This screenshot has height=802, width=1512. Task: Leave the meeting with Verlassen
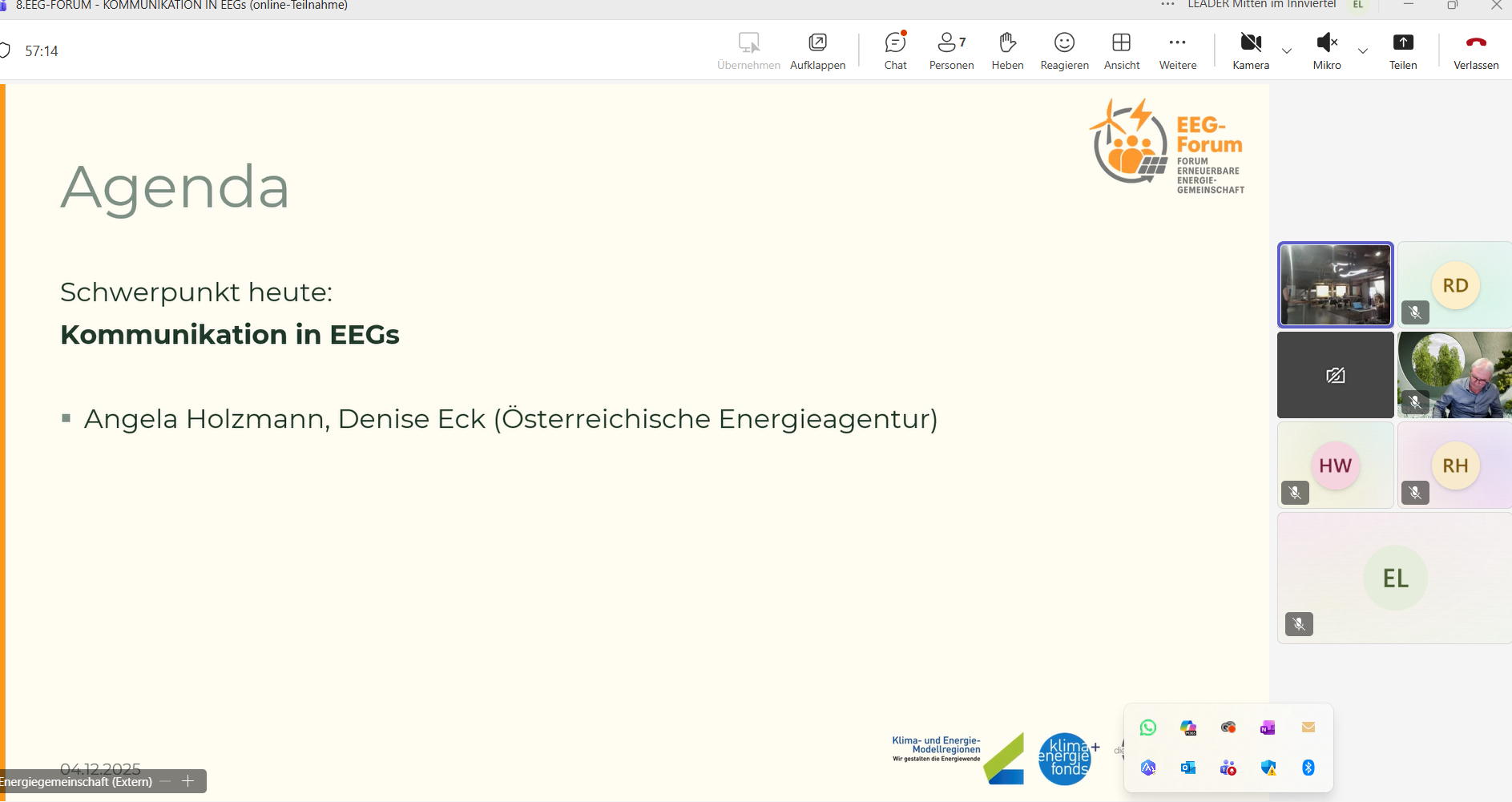coord(1475,50)
